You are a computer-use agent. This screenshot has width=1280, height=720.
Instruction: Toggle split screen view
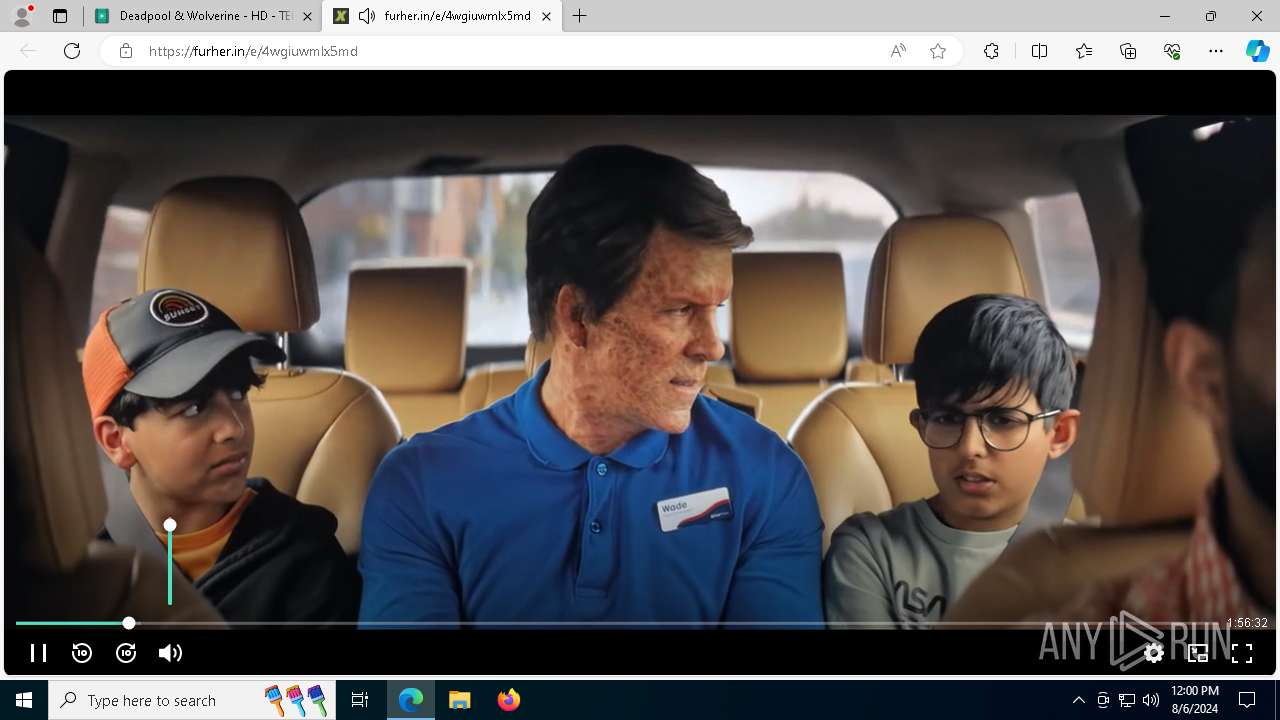1039,51
